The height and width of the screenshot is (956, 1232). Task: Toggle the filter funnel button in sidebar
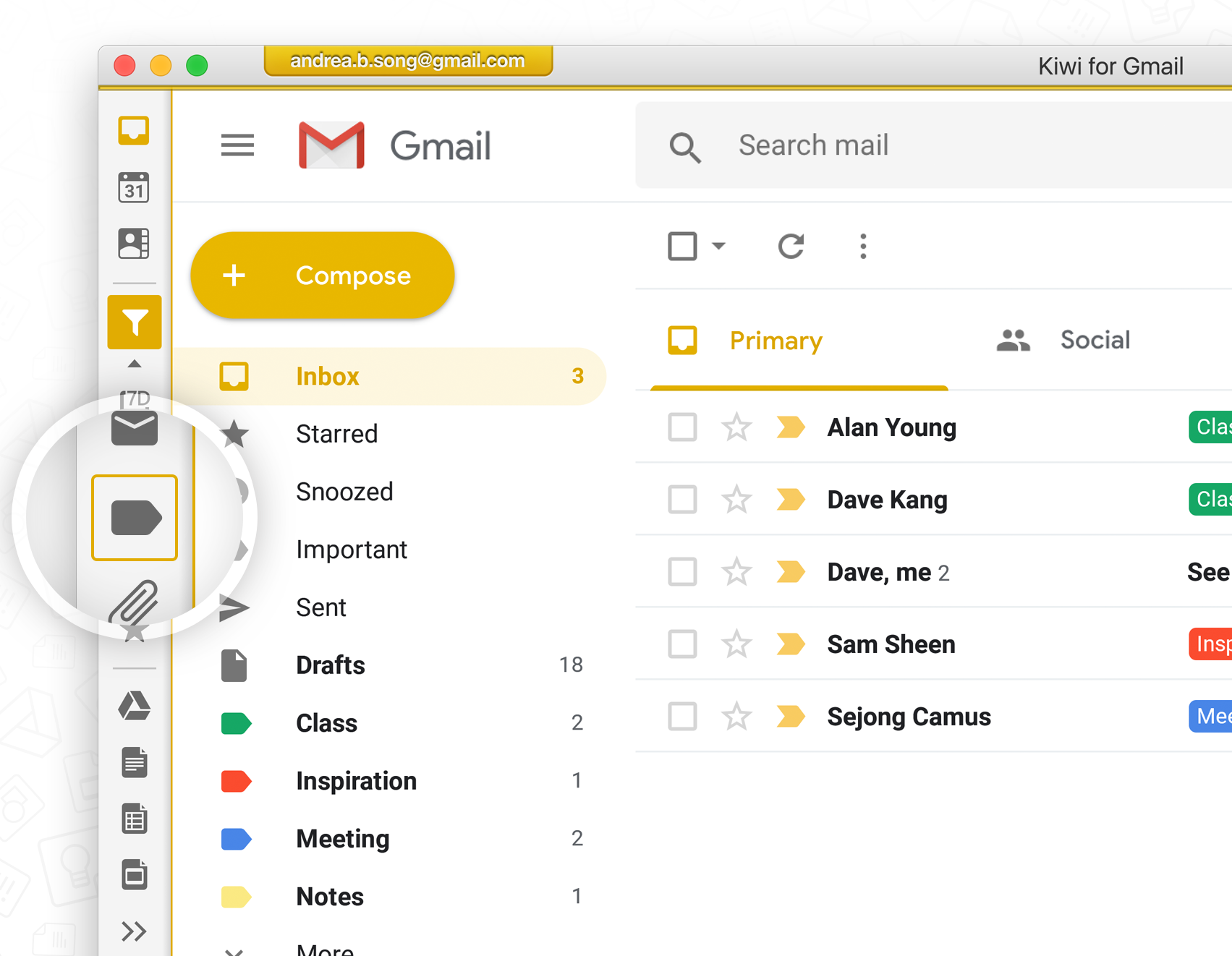pyautogui.click(x=135, y=323)
